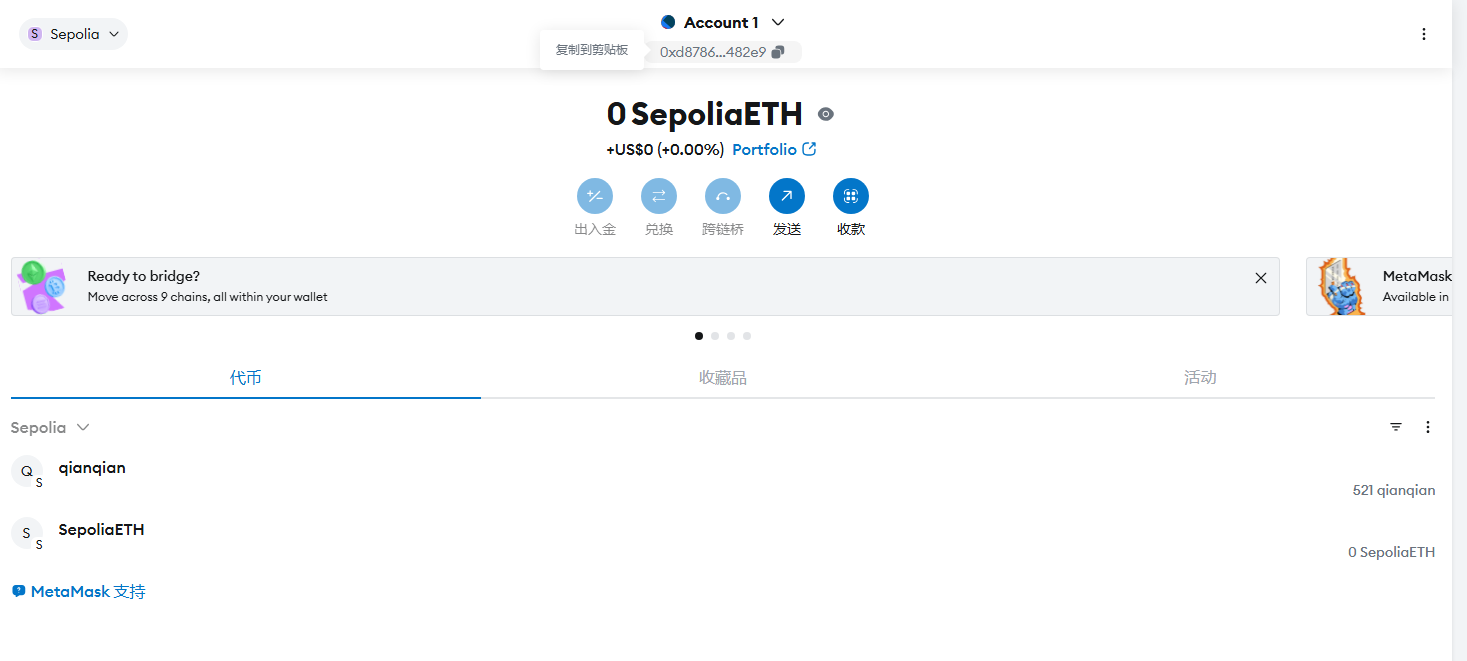Click the Send (发送) arrow icon
The height and width of the screenshot is (661, 1467).
pos(786,196)
